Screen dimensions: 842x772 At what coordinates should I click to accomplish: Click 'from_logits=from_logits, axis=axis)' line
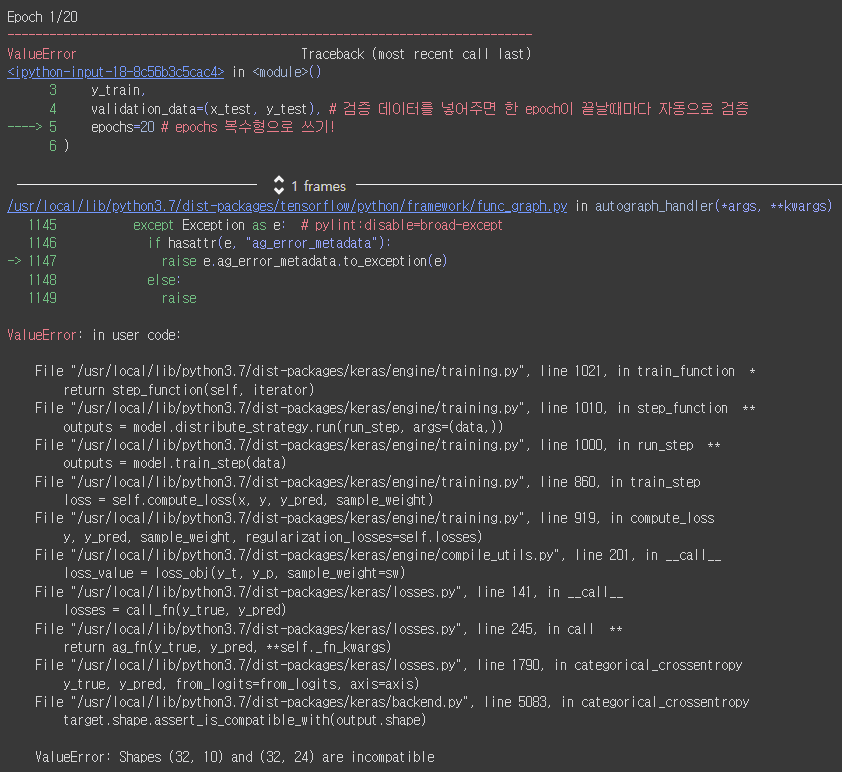point(241,684)
